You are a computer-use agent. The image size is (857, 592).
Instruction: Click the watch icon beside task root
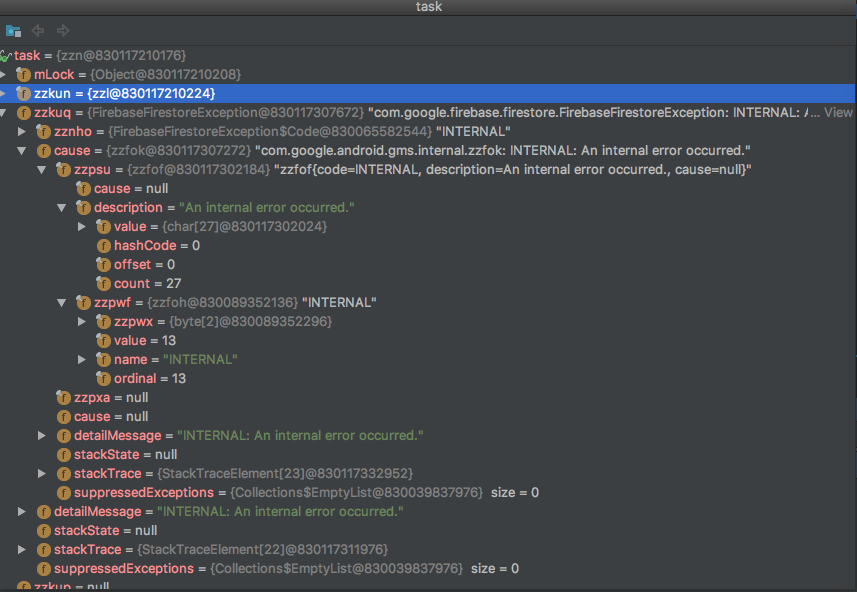coord(5,56)
